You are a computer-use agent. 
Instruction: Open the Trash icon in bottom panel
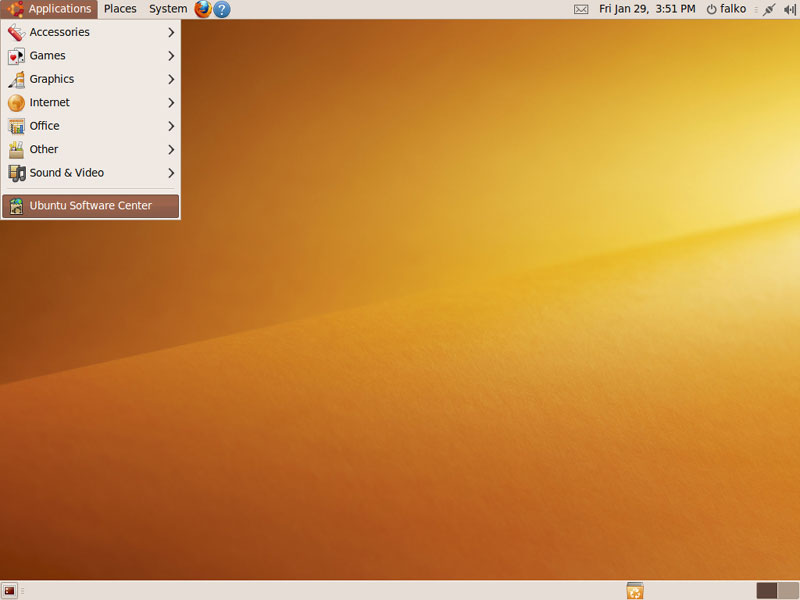(634, 591)
